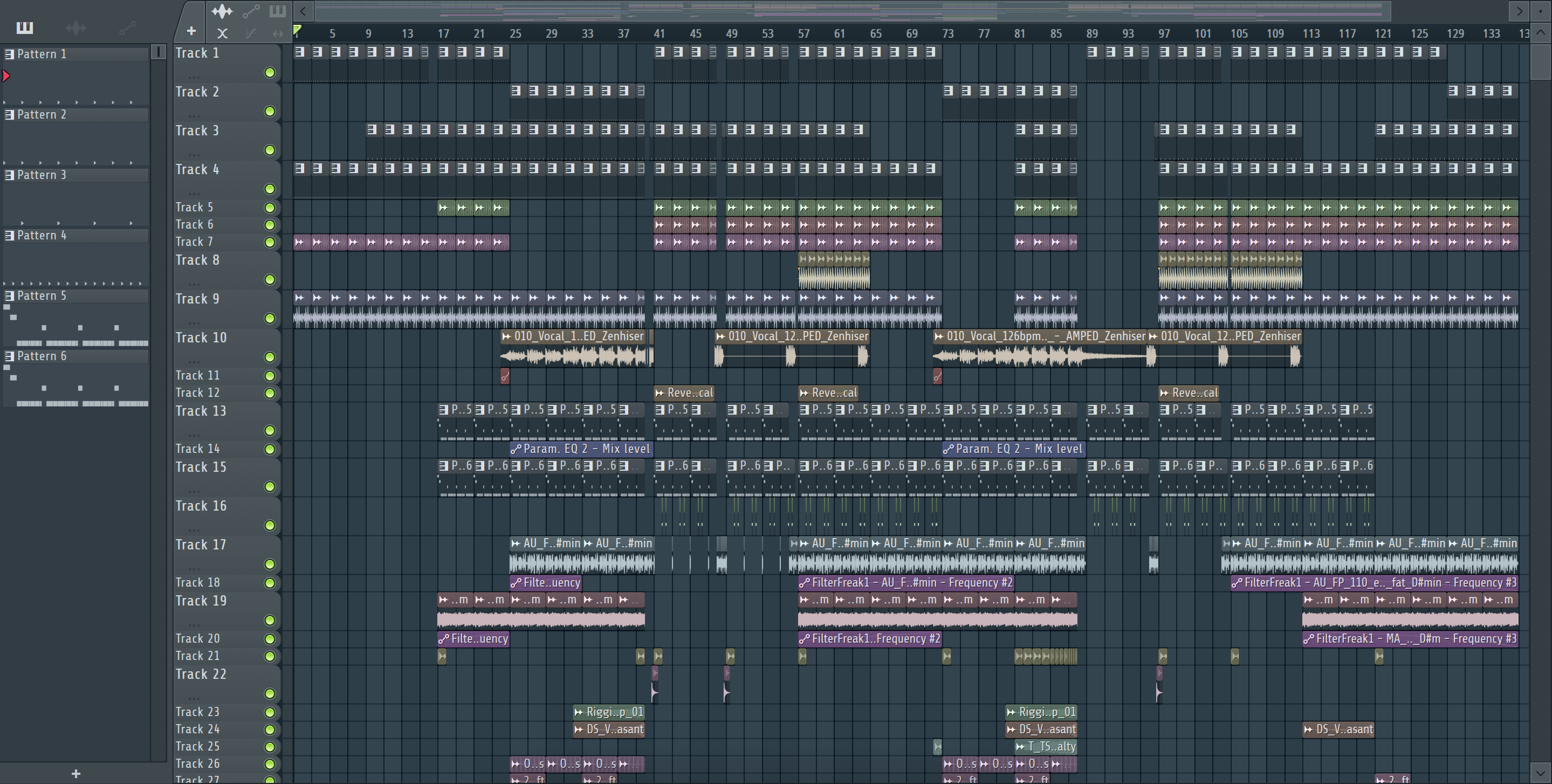1552x784 pixels.
Task: Click the red arrow marker below Pattern 1
Action: pyautogui.click(x=6, y=75)
